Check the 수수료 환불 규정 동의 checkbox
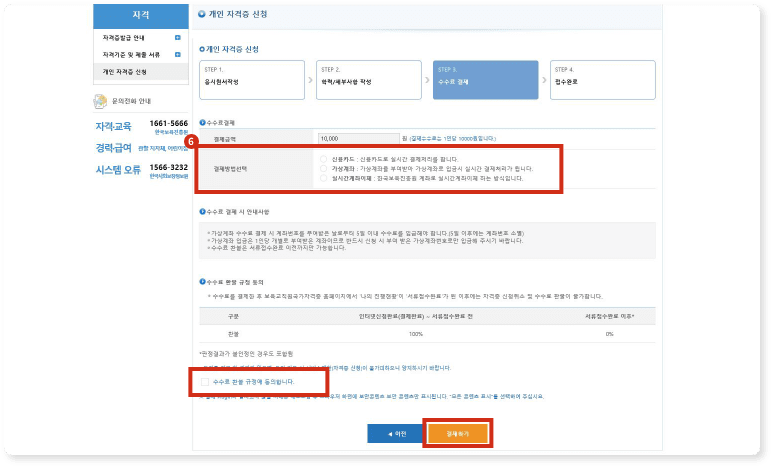The image size is (772, 467). click(205, 382)
